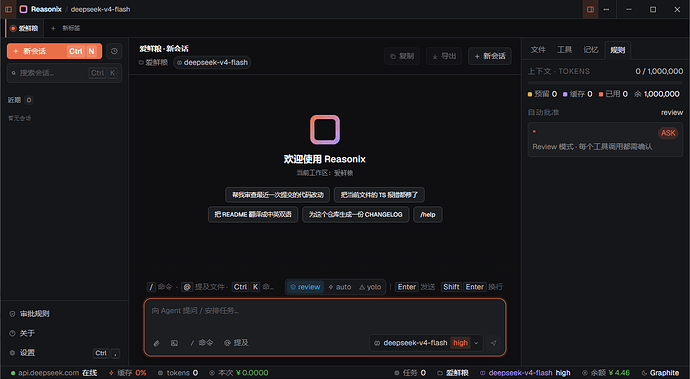Click the send message arrow icon

[493, 343]
